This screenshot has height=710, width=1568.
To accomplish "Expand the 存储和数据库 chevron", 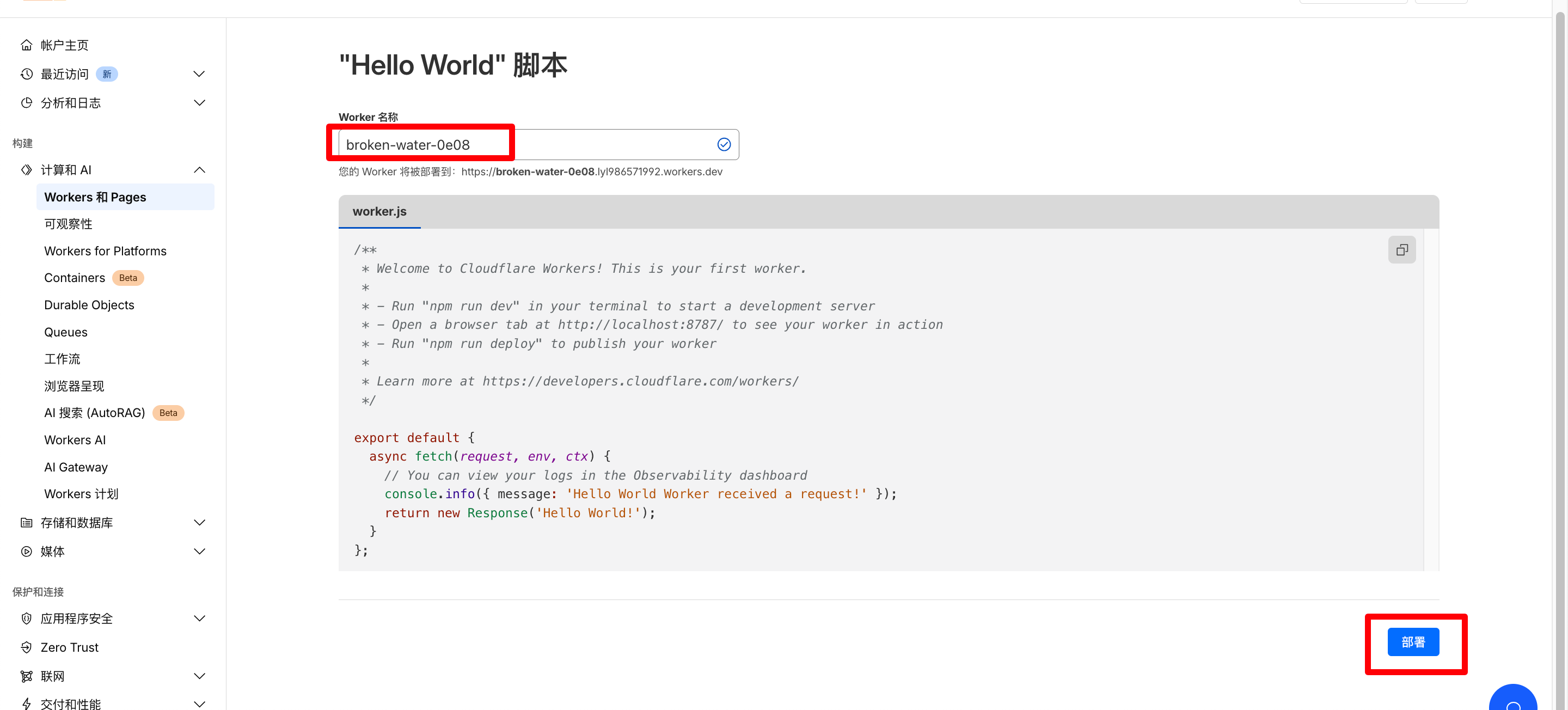I will point(199,523).
